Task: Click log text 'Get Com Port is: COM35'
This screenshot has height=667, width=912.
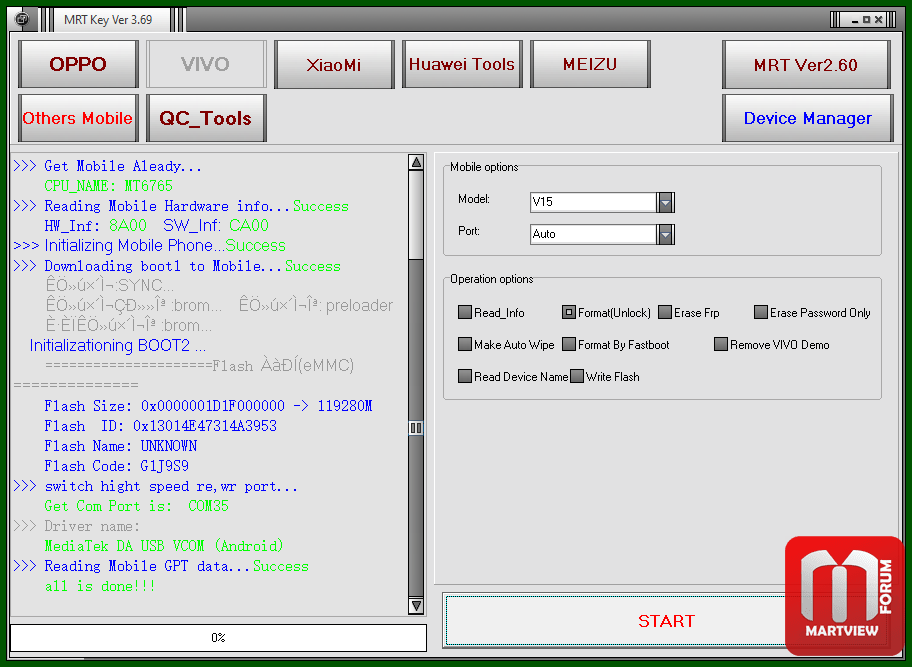Action: pyautogui.click(x=137, y=506)
